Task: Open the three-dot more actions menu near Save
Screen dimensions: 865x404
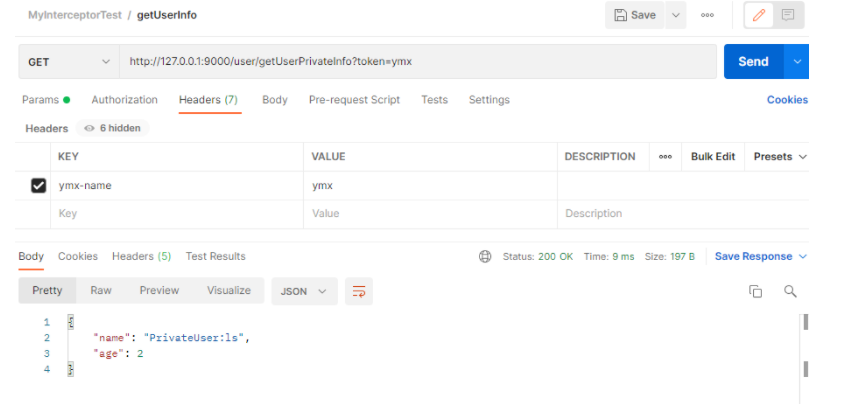Action: 707,15
